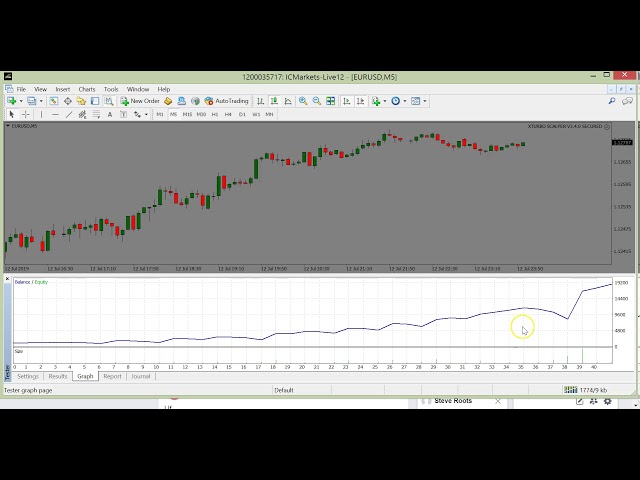Viewport: 640px width, 480px height.
Task: Select the Fibonacci retracement tool
Action: click(x=98, y=114)
